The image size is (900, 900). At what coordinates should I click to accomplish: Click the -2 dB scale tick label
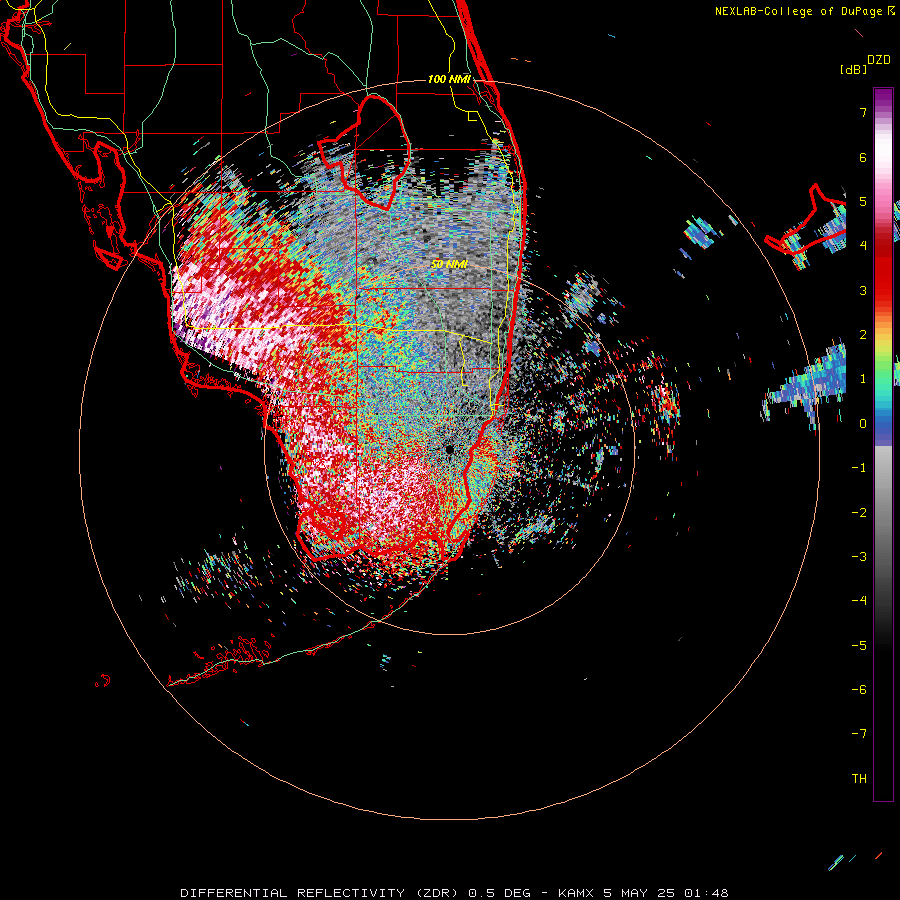859,513
